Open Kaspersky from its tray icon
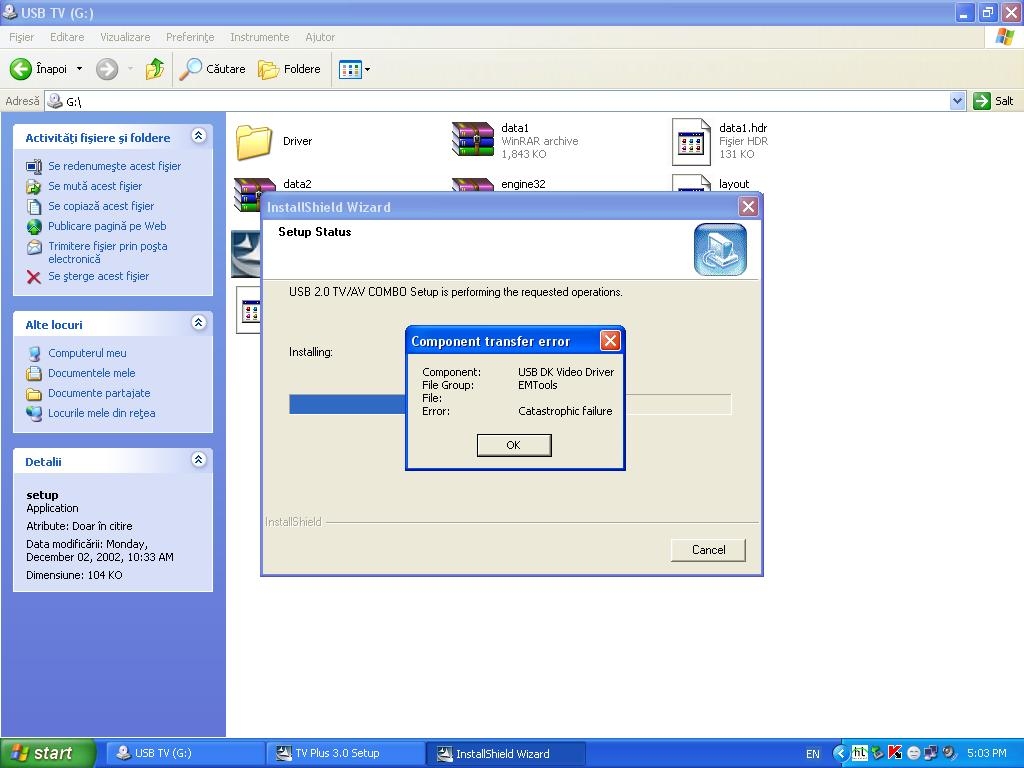Image resolution: width=1024 pixels, height=768 pixels. click(x=893, y=753)
